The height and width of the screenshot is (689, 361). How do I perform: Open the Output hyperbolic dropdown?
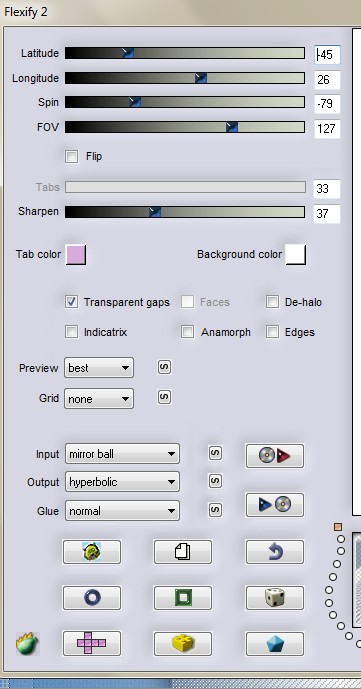[122, 482]
